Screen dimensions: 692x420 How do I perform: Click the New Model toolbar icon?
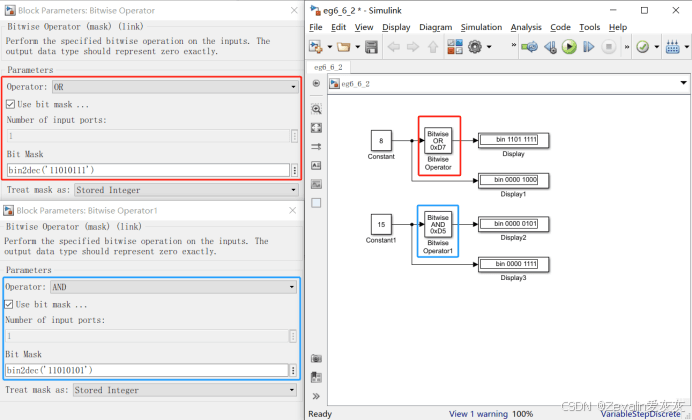coord(316,46)
